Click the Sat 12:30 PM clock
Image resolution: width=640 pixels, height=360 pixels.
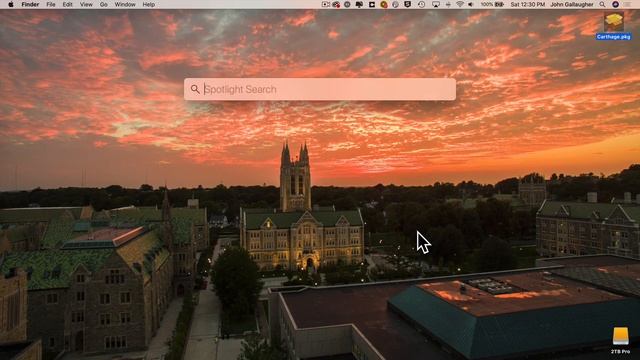tap(527, 4)
